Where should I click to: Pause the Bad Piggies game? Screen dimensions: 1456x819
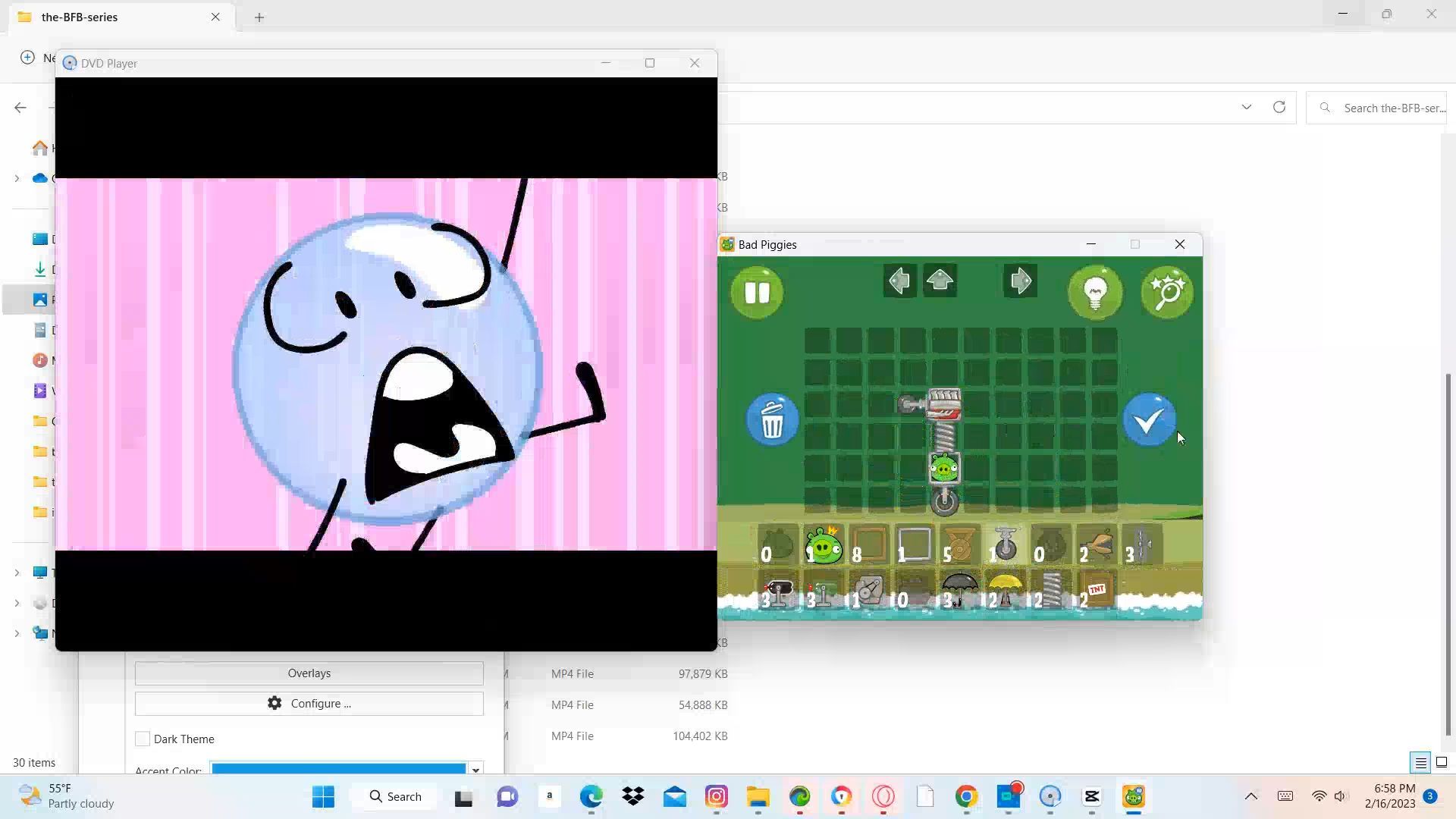[x=757, y=292]
